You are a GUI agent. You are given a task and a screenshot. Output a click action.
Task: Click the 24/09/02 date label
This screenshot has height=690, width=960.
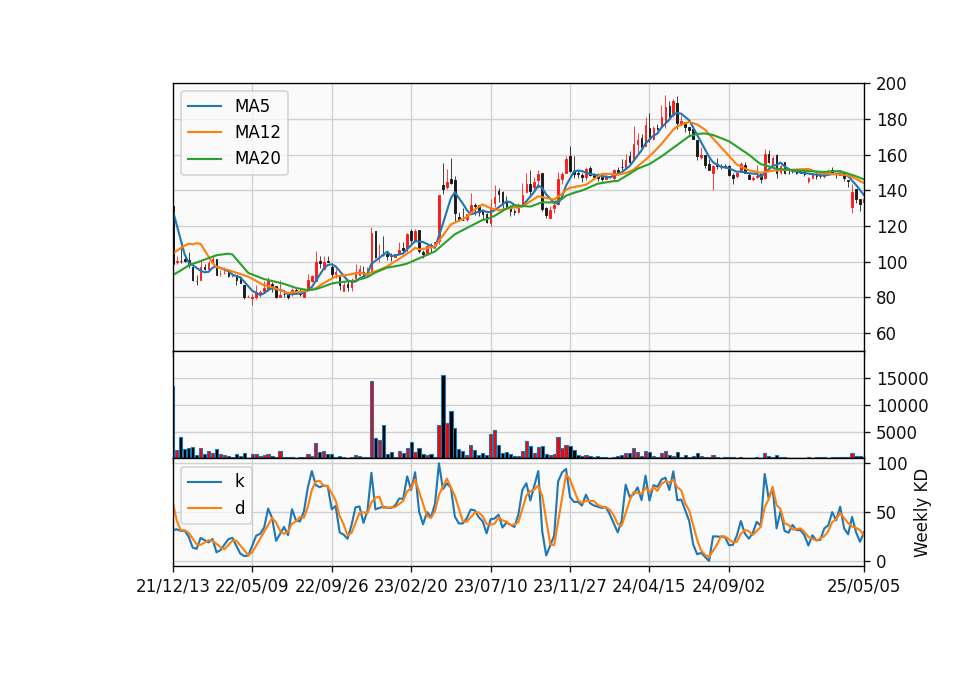pyautogui.click(x=729, y=586)
